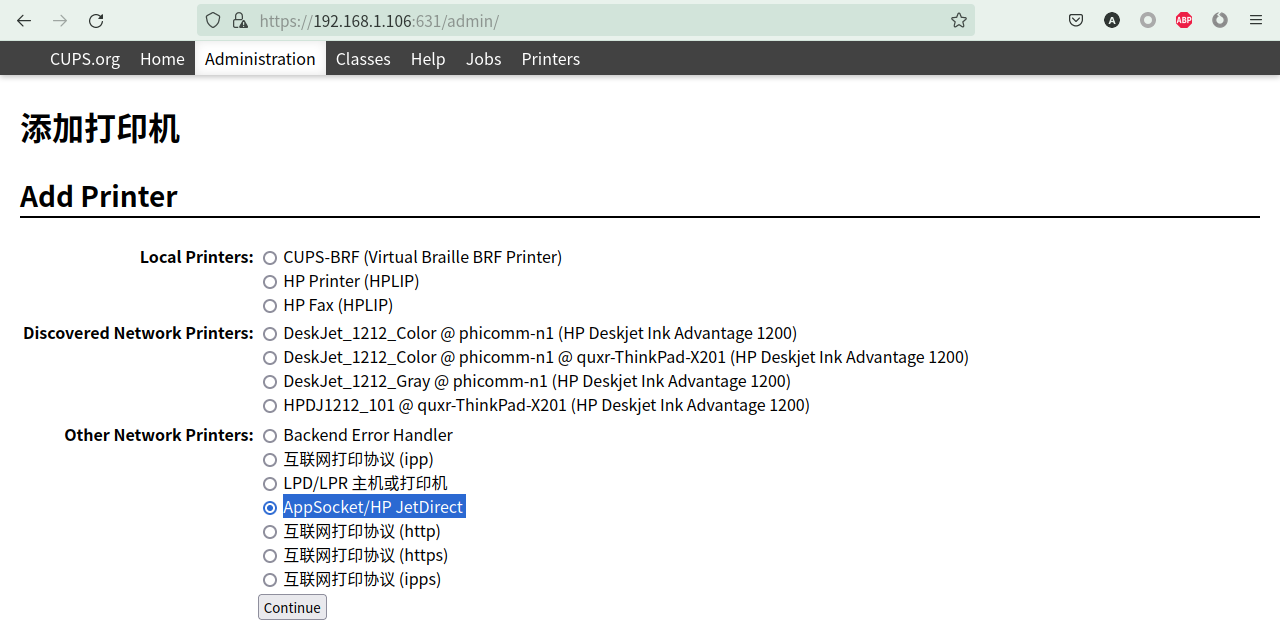
Task: Select DeskJet_1212_Gray @ phicomm-n1 printer
Action: click(270, 382)
